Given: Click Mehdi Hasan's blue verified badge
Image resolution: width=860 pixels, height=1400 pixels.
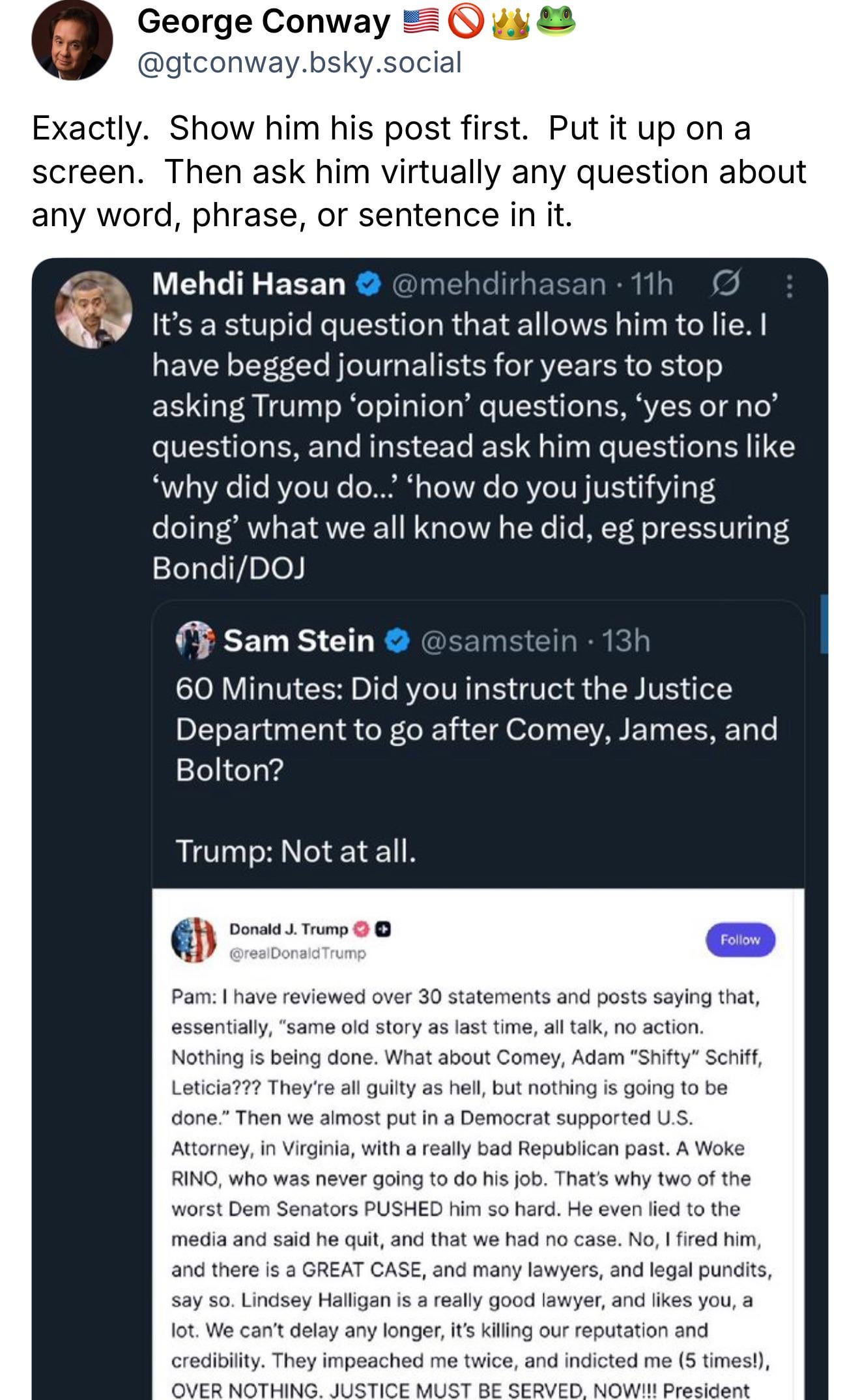Looking at the screenshot, I should point(368,284).
